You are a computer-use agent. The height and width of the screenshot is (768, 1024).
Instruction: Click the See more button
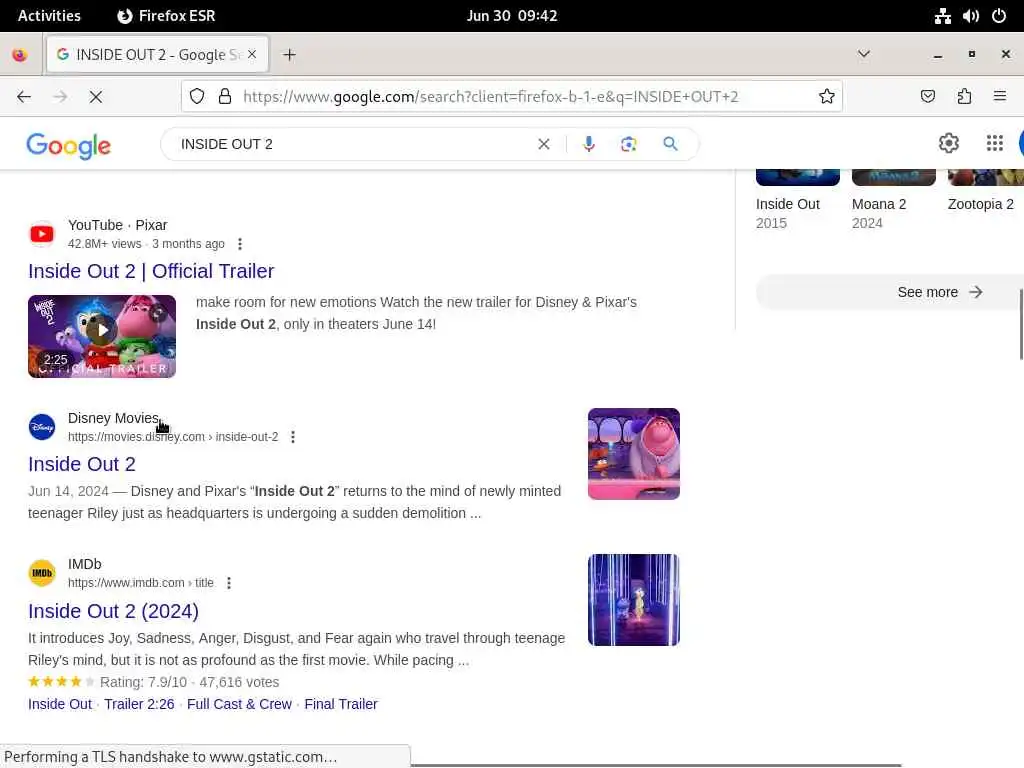[889, 292]
